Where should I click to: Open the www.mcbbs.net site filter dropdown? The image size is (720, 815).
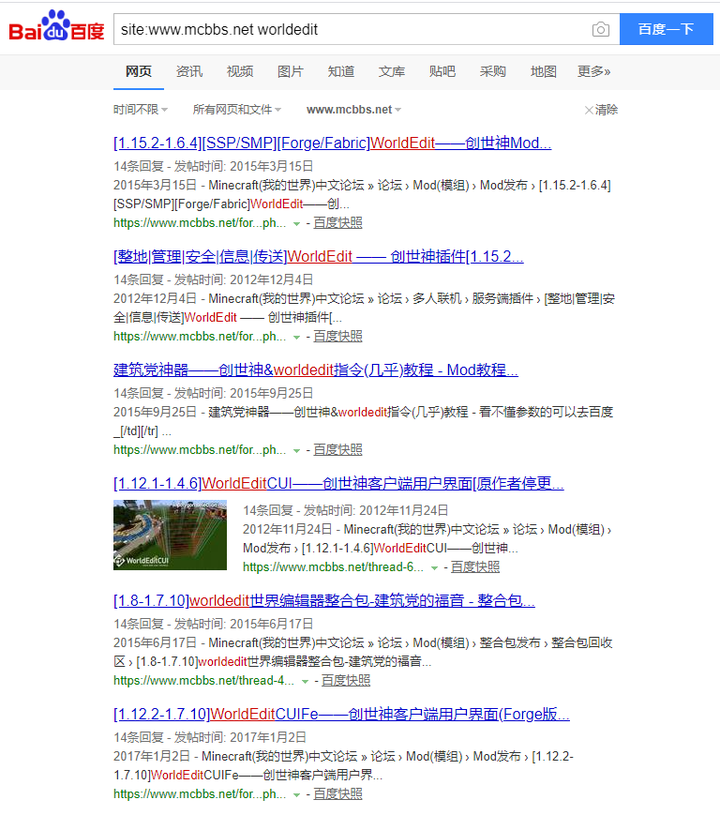pos(354,110)
